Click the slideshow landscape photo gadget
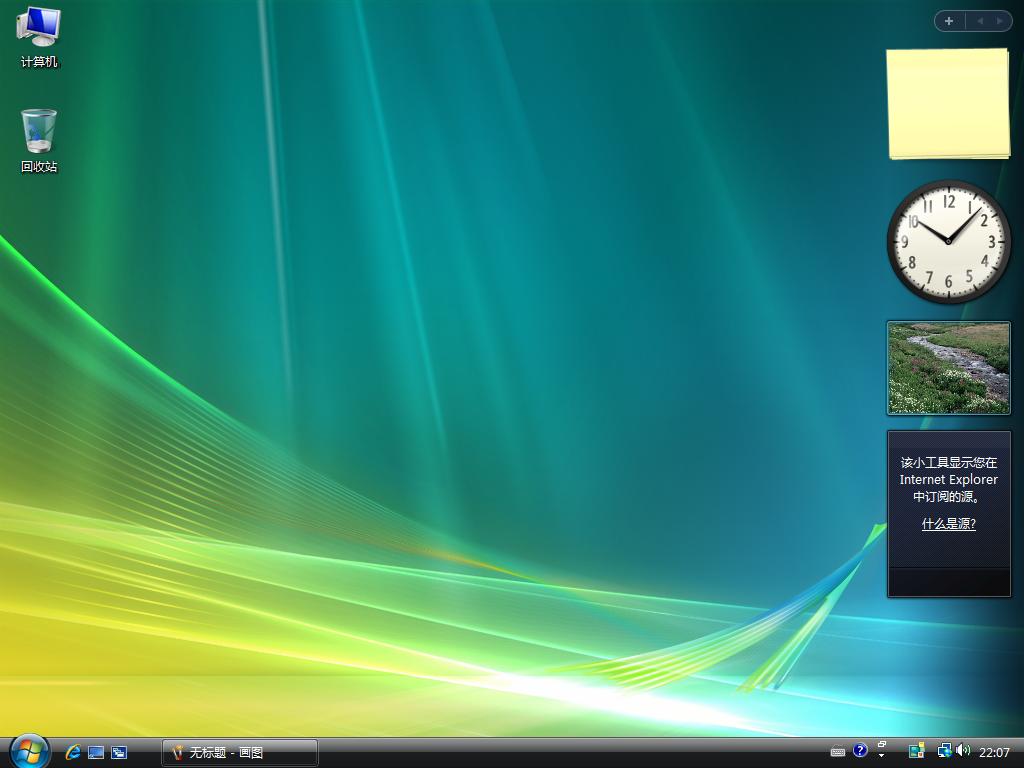This screenshot has height=768, width=1024. 948,367
